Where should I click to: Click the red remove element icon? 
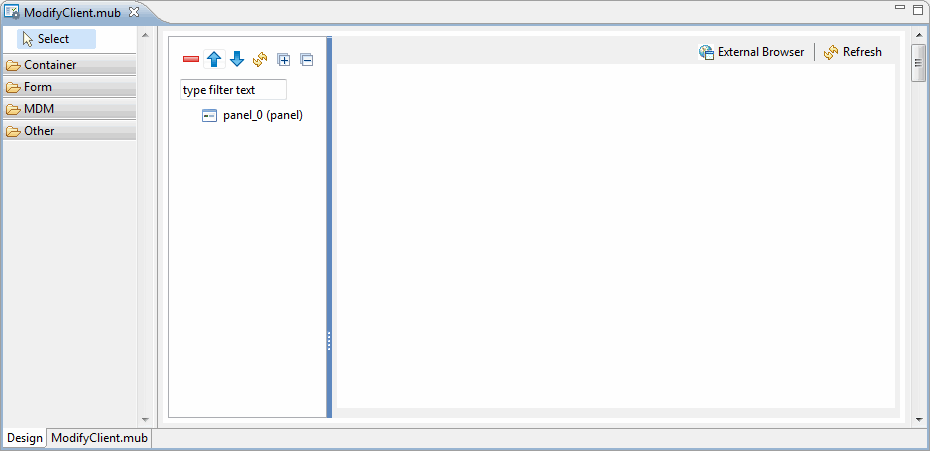(191, 59)
